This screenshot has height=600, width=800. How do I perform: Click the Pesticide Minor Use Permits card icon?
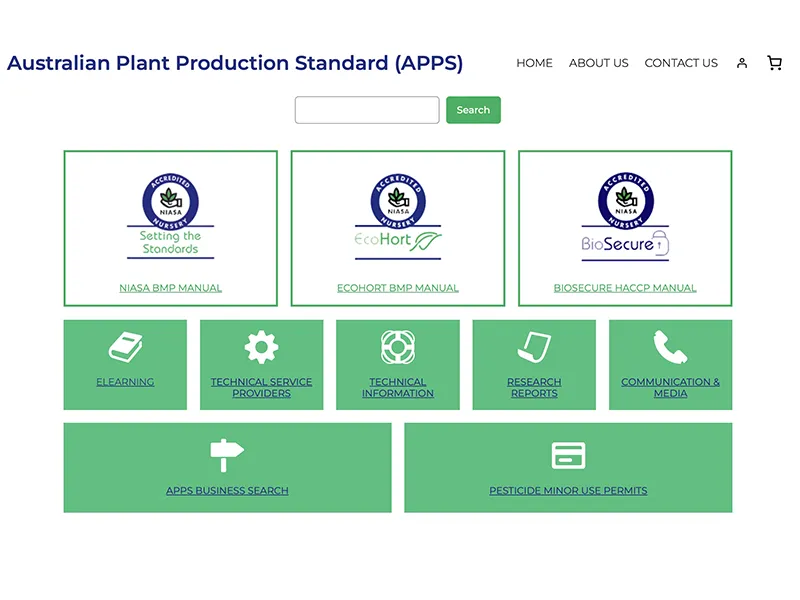coord(568,455)
